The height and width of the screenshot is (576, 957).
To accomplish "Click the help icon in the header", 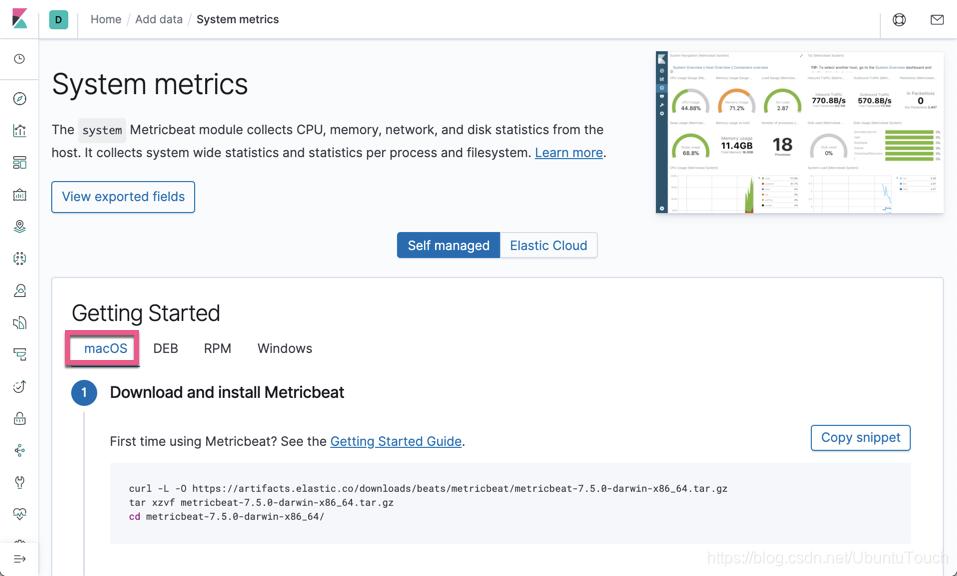I will [x=899, y=20].
